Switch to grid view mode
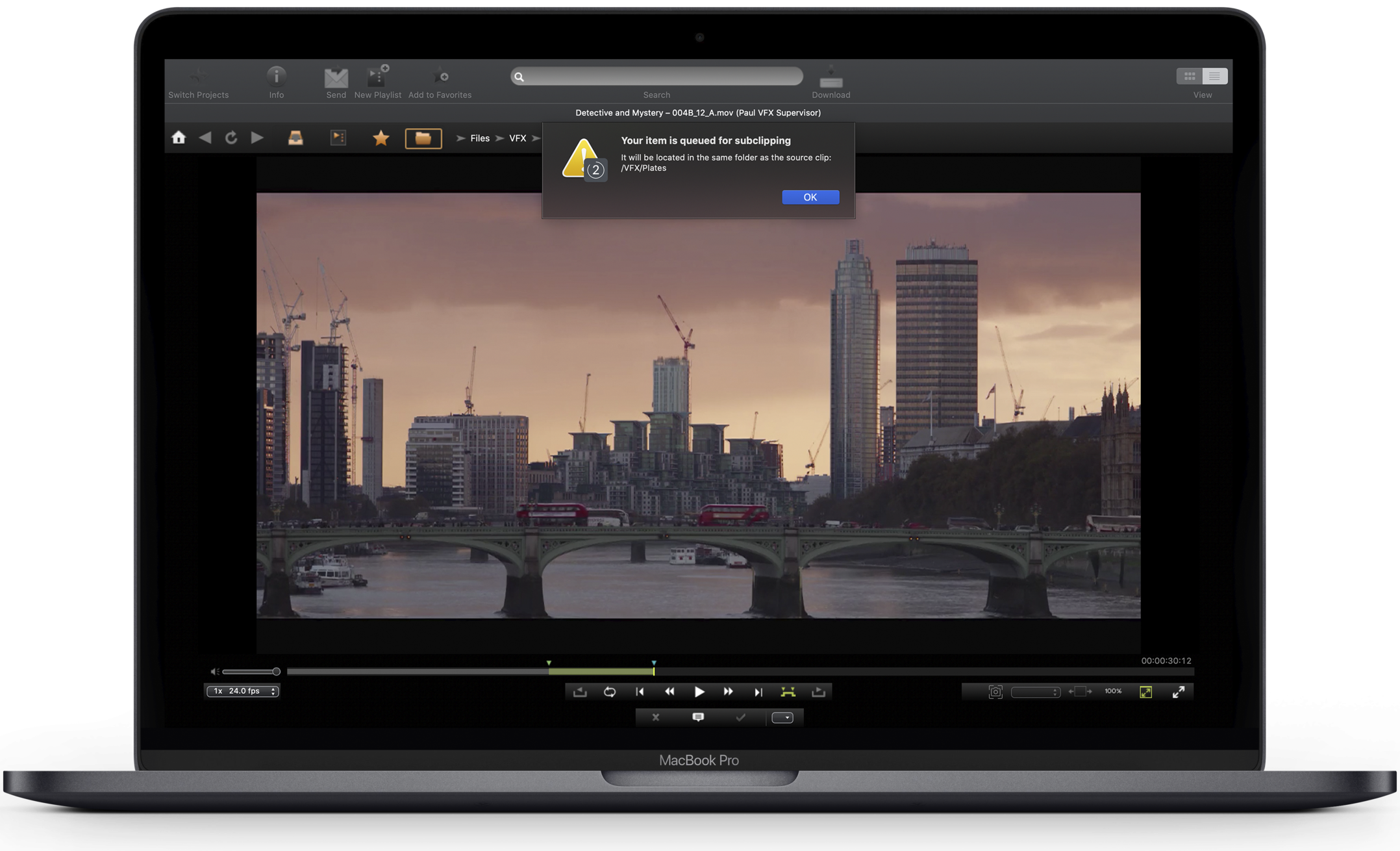 tap(1190, 77)
